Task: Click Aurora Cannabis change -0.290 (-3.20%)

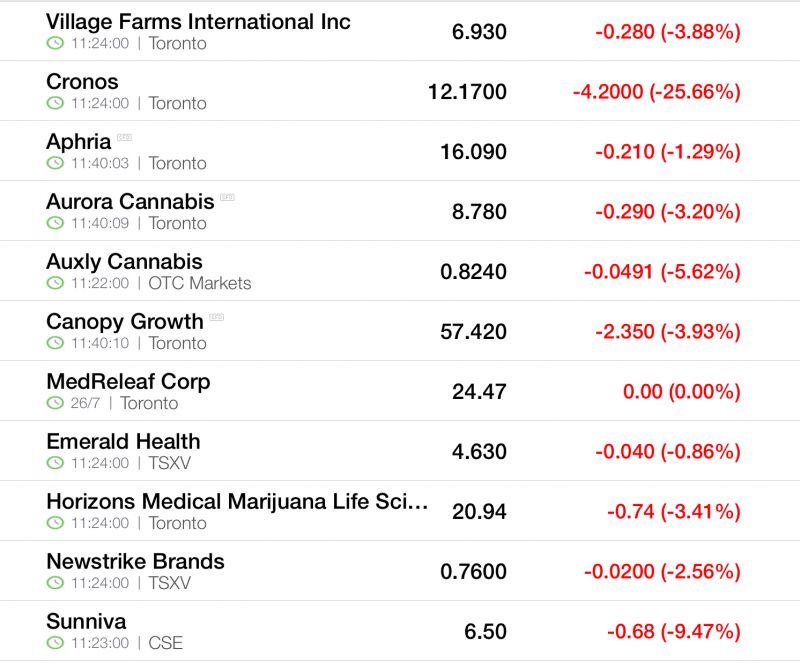Action: click(668, 212)
